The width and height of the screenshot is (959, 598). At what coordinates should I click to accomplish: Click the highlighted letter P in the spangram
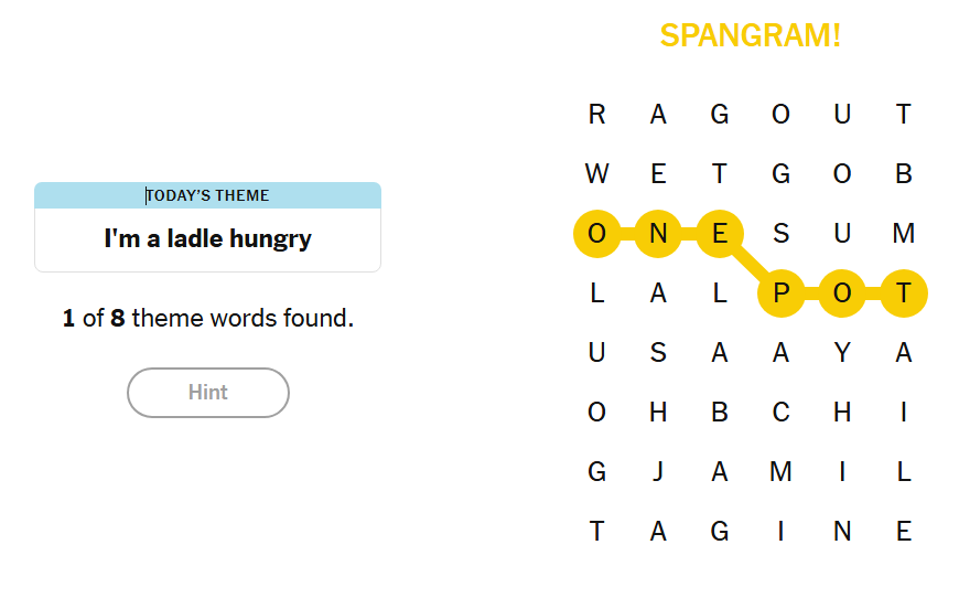781,294
